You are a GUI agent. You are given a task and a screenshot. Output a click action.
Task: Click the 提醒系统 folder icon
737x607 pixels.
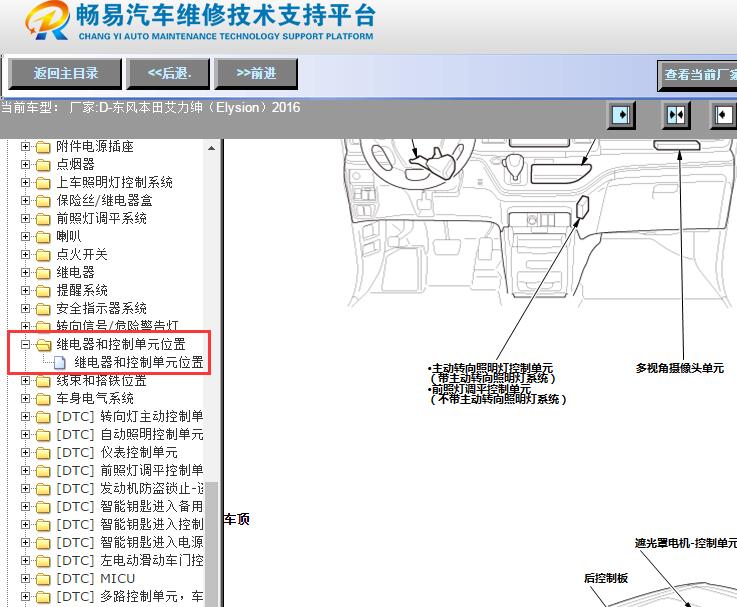click(43, 291)
